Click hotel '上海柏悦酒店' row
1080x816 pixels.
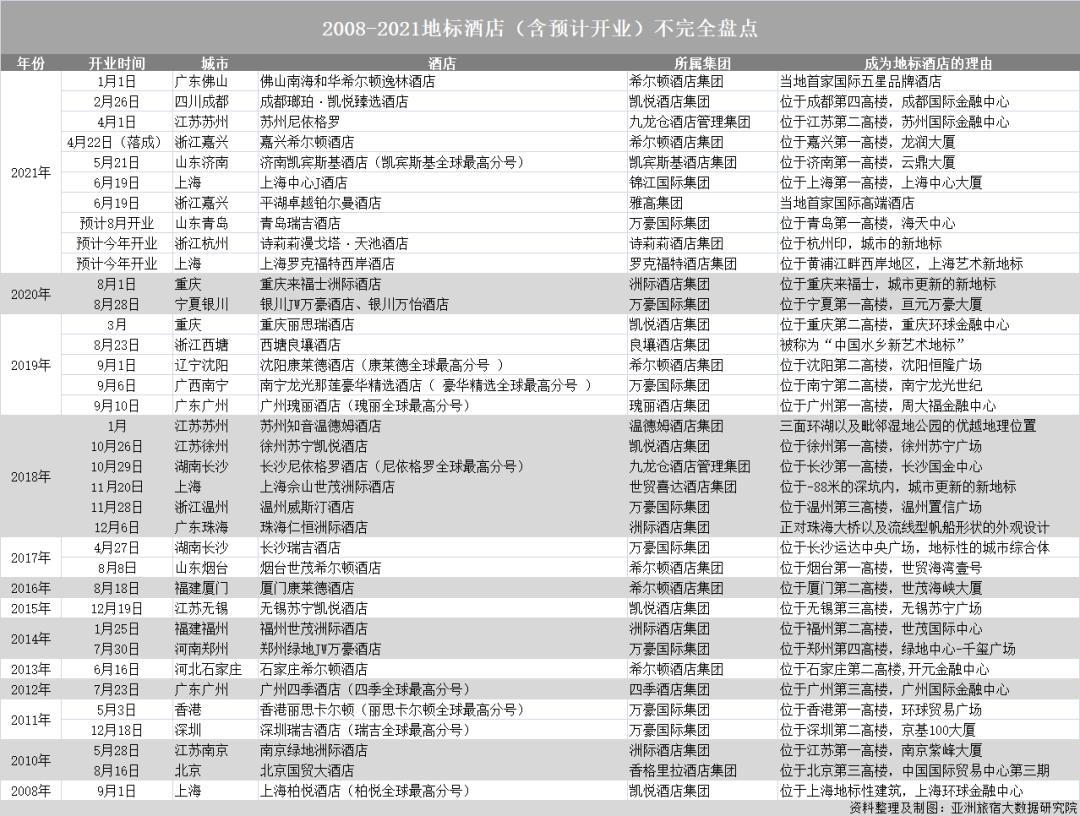click(364, 791)
